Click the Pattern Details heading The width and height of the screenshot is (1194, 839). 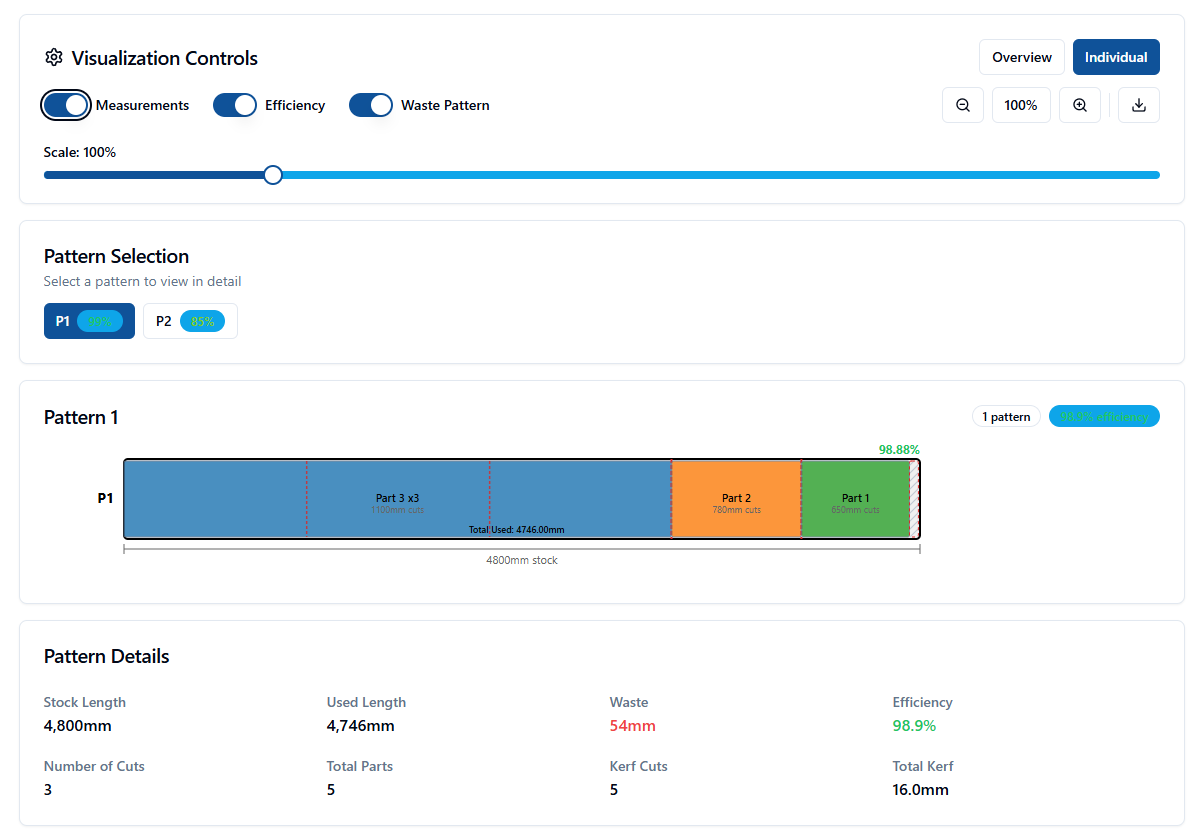tap(106, 656)
